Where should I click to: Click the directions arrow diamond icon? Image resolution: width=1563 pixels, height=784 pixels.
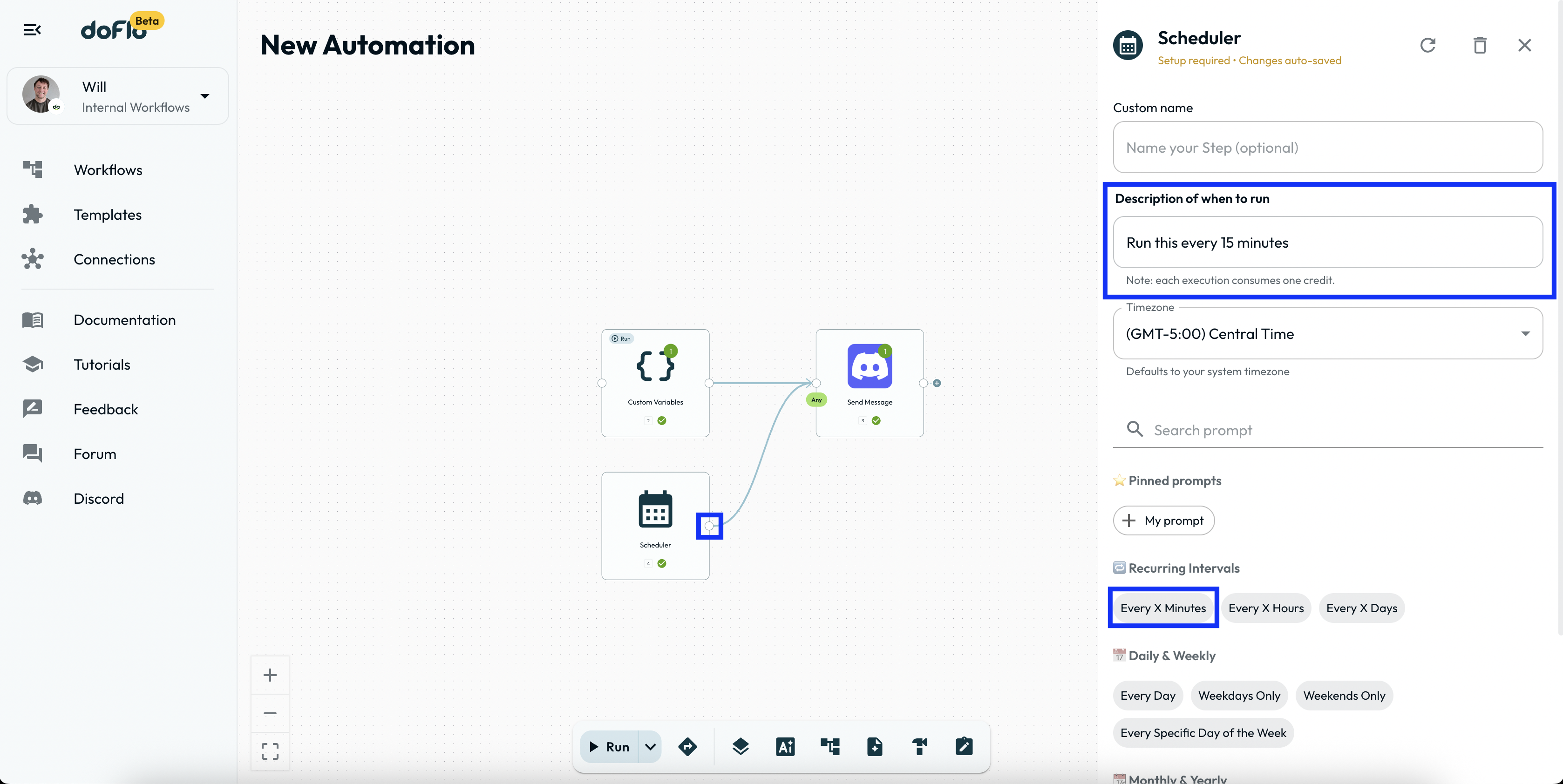(x=687, y=746)
